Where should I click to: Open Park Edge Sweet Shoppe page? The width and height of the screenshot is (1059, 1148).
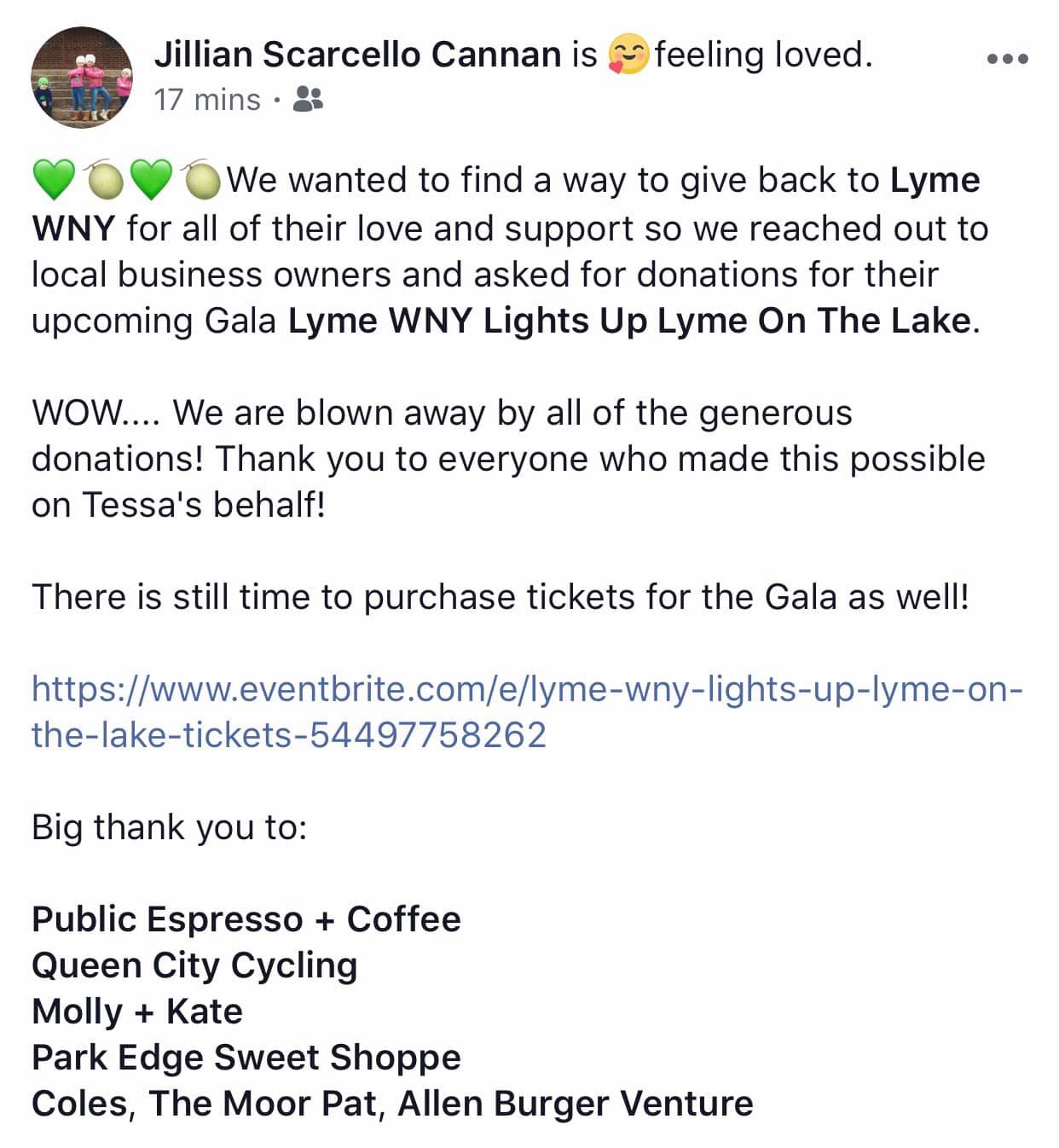pos(246,1058)
